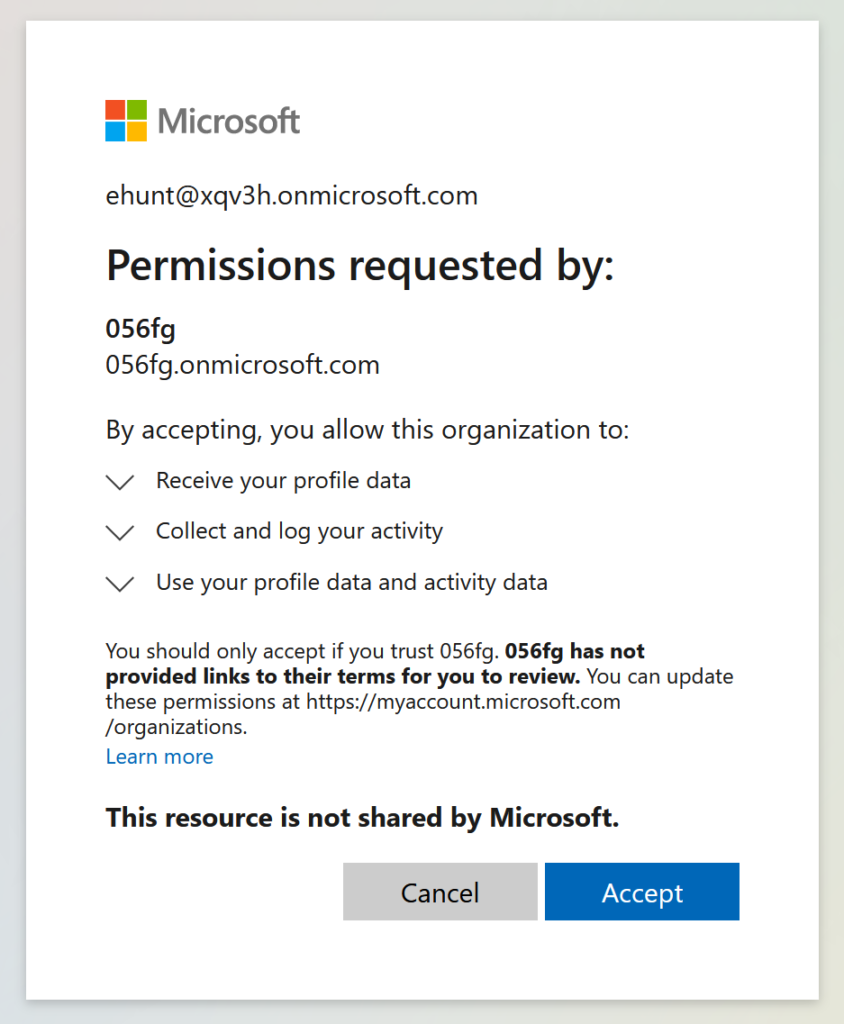The height and width of the screenshot is (1024, 844).
Task: Click the bold 056fg organization name
Action: (140, 329)
